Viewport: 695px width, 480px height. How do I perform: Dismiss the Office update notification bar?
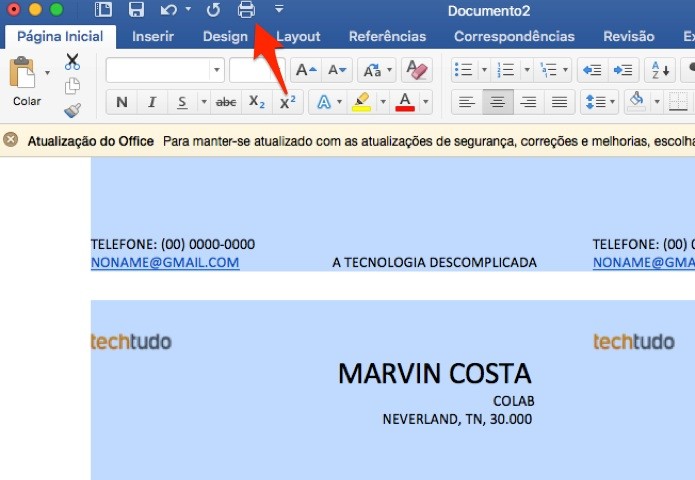point(11,140)
